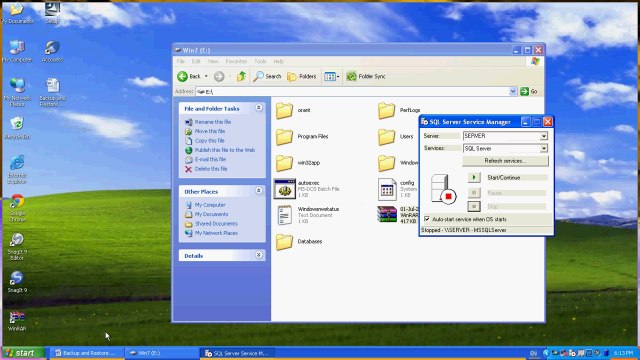This screenshot has width=640, height=360.
Task: Click Publish this file to the Web
Action: pos(224,150)
